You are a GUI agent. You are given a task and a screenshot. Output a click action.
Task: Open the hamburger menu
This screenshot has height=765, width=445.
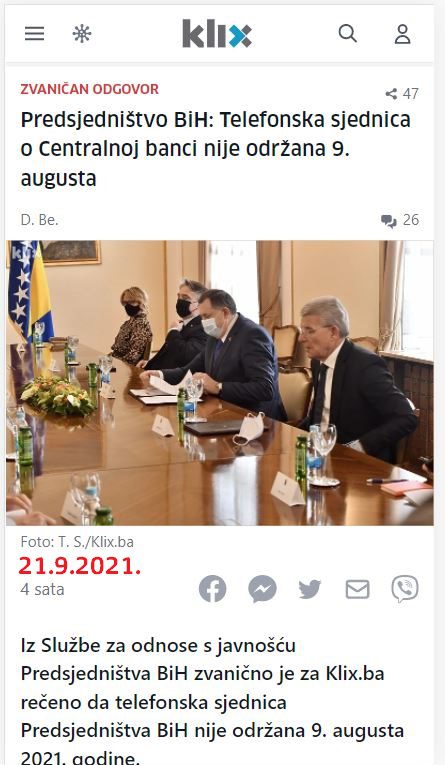pyautogui.click(x=35, y=34)
